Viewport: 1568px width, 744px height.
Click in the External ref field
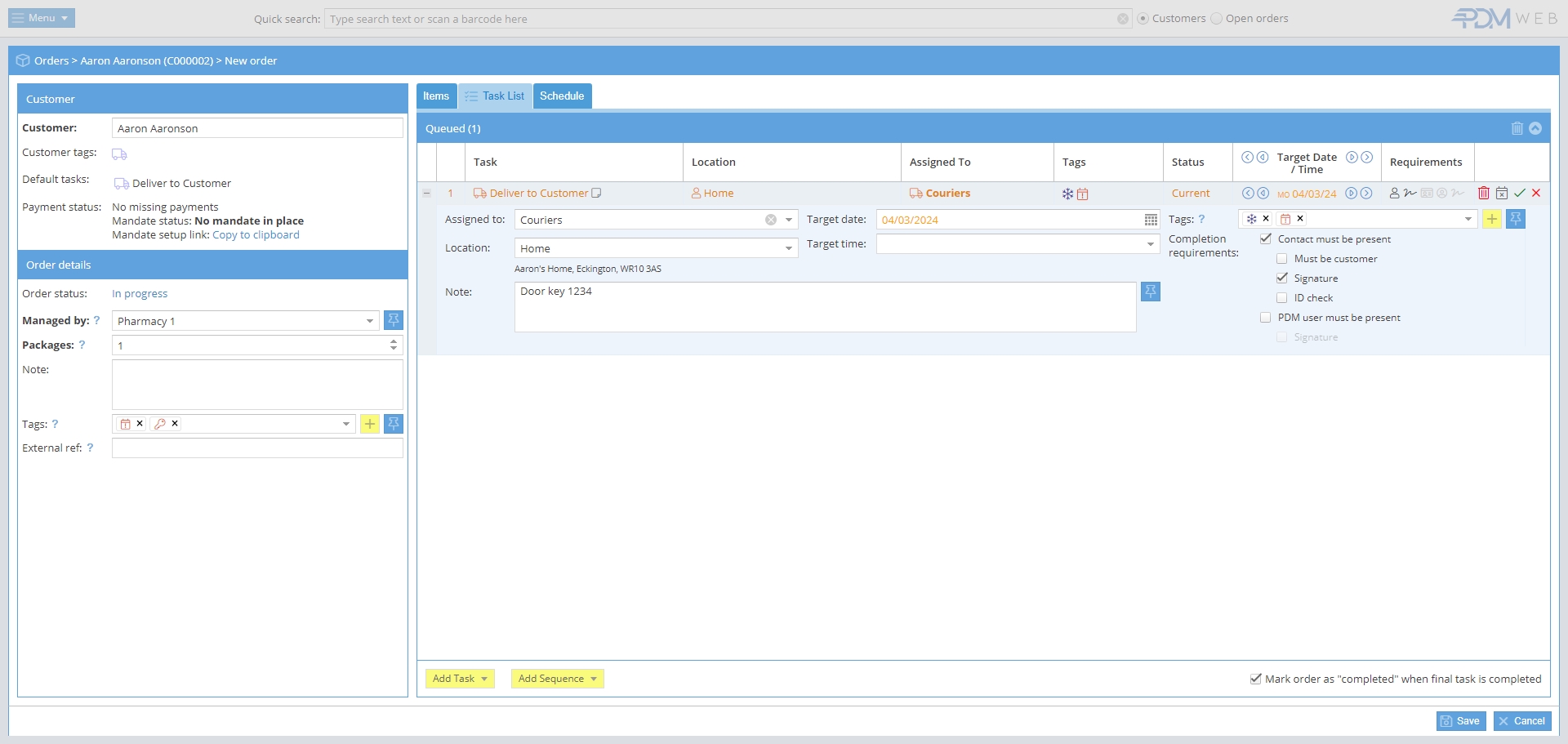(257, 448)
